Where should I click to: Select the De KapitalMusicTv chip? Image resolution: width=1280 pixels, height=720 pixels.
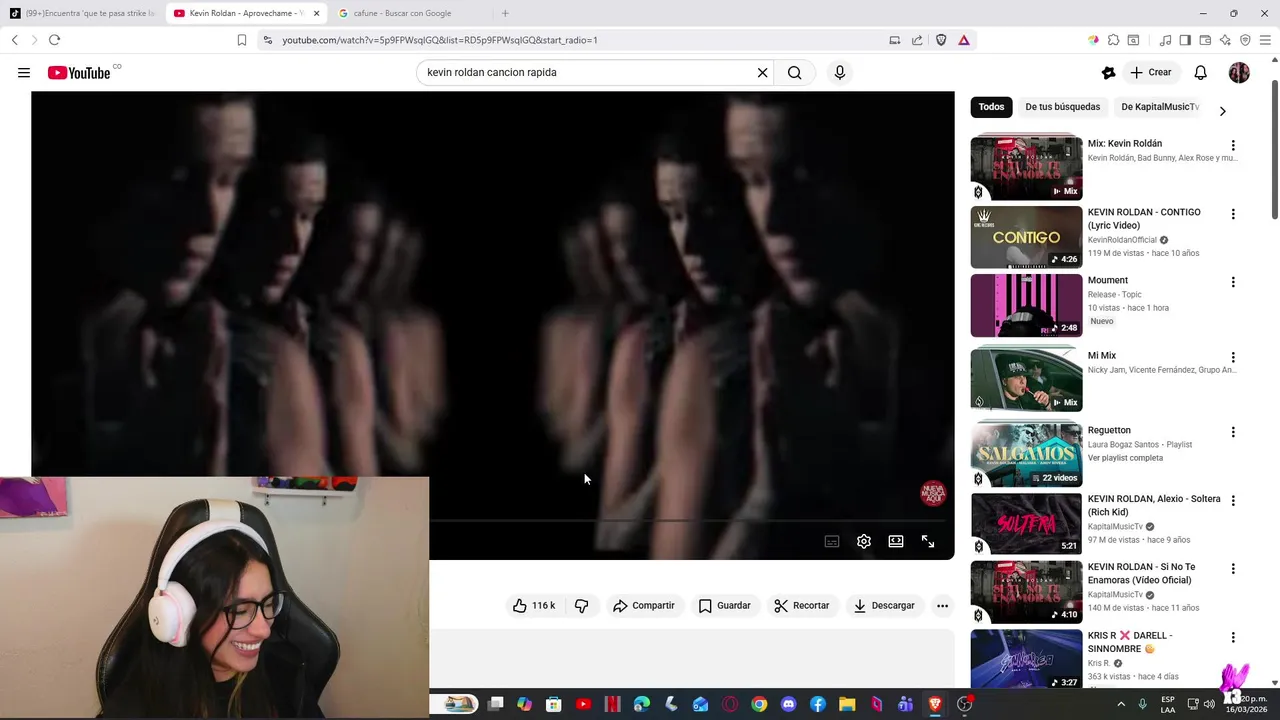(1160, 107)
